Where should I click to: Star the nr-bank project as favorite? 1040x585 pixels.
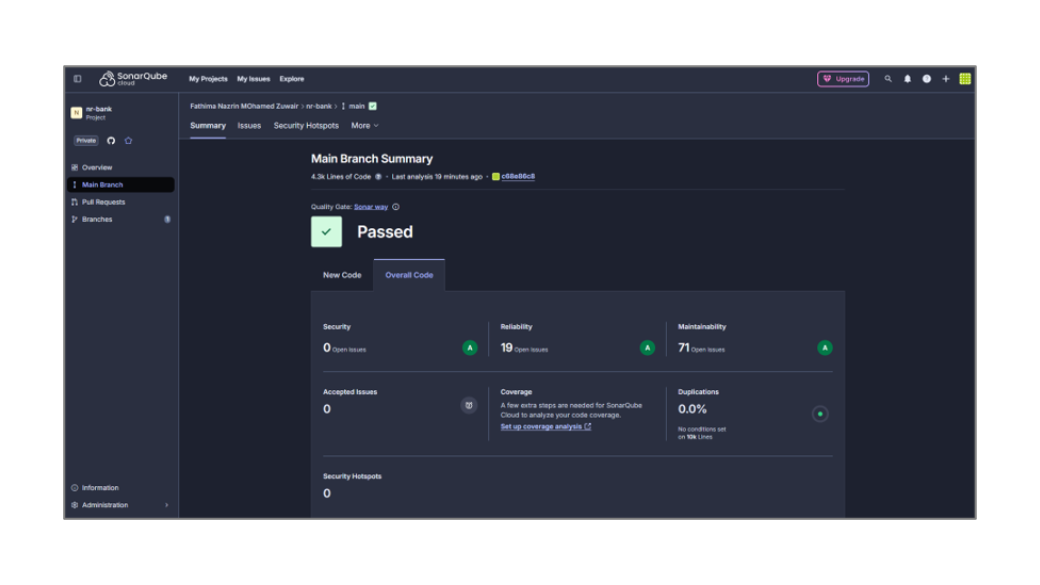(129, 141)
